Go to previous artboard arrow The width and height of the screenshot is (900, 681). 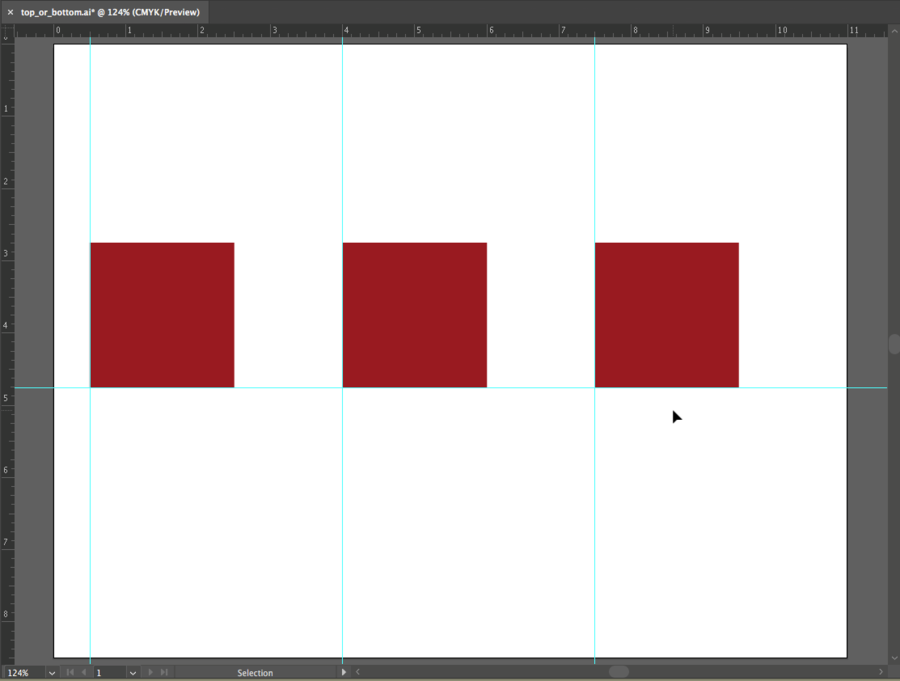(x=84, y=673)
